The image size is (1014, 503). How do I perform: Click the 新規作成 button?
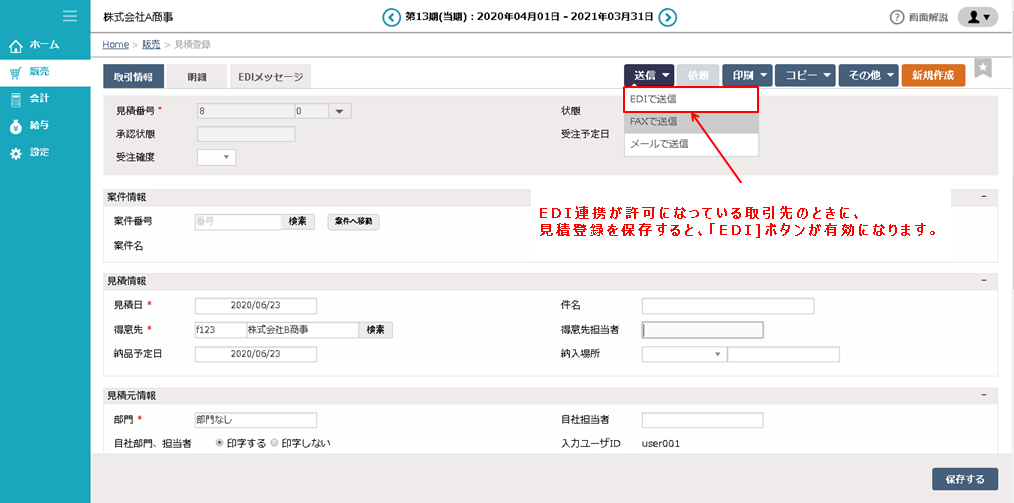pos(933,75)
